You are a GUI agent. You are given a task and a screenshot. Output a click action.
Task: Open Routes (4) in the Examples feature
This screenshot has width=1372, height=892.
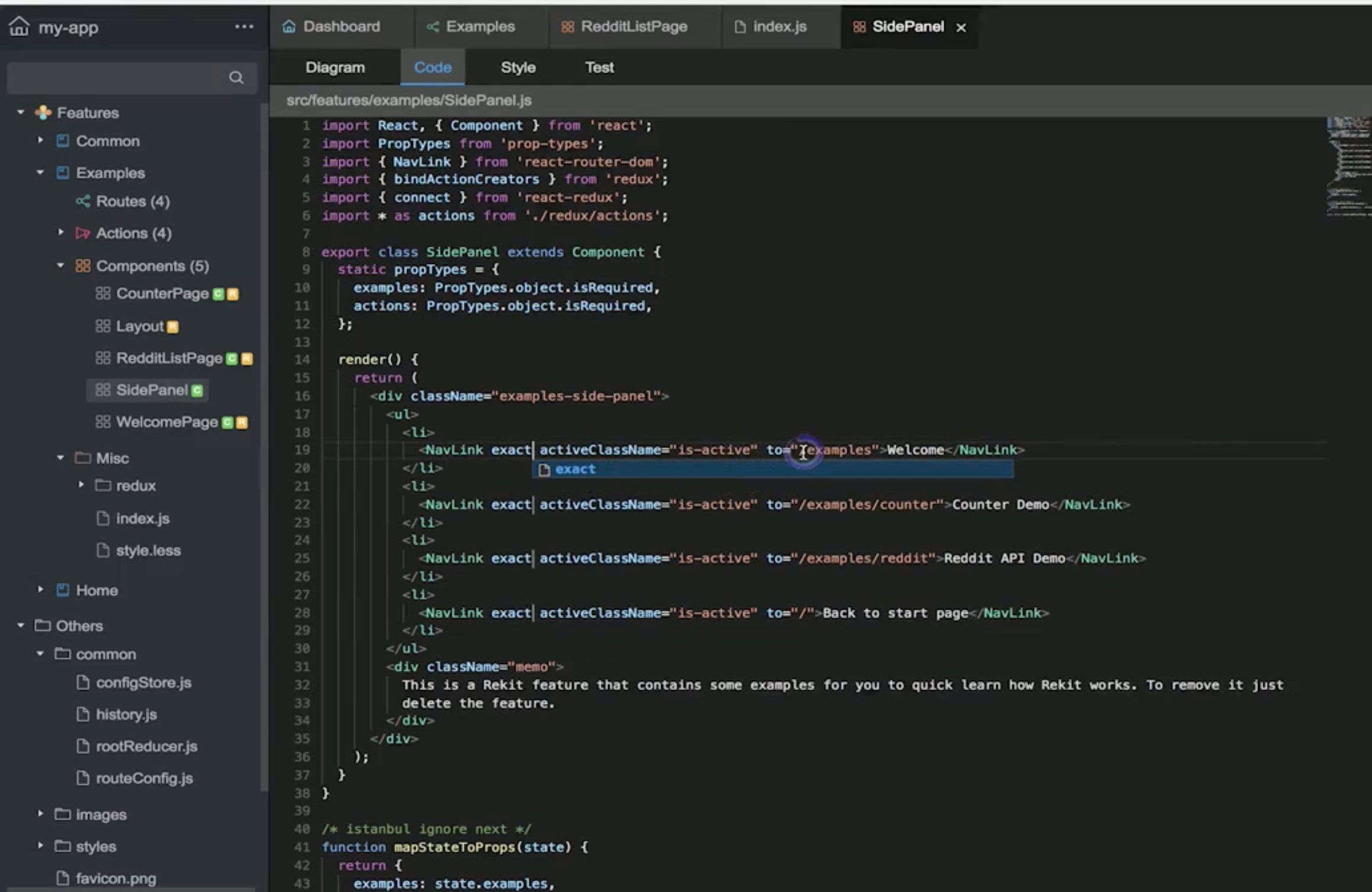[x=132, y=201]
